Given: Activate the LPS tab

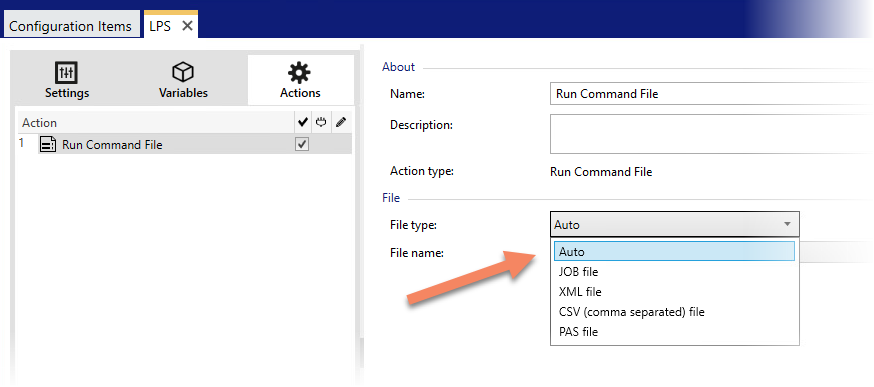Looking at the screenshot, I should [160, 26].
